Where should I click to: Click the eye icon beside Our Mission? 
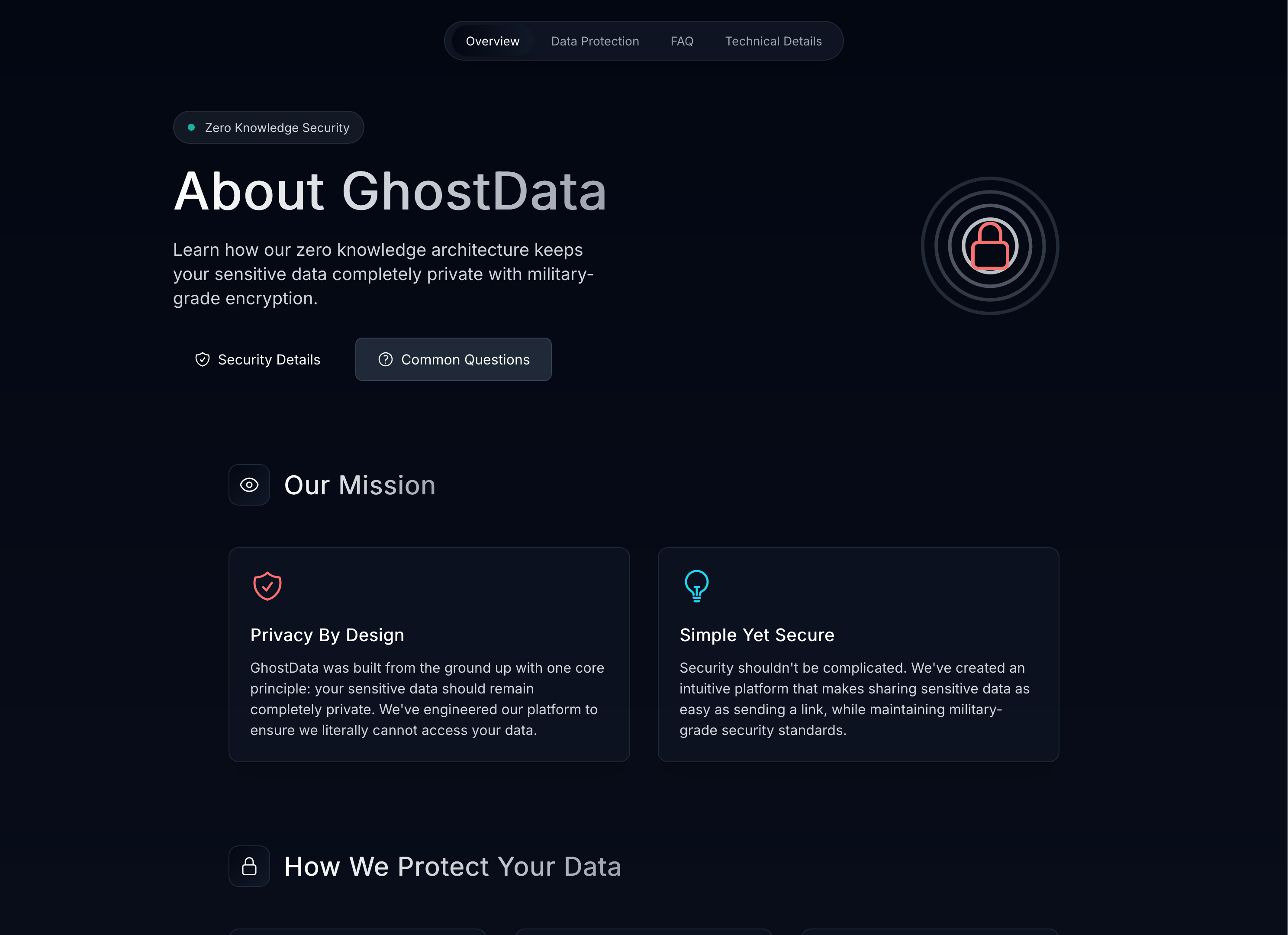click(249, 485)
